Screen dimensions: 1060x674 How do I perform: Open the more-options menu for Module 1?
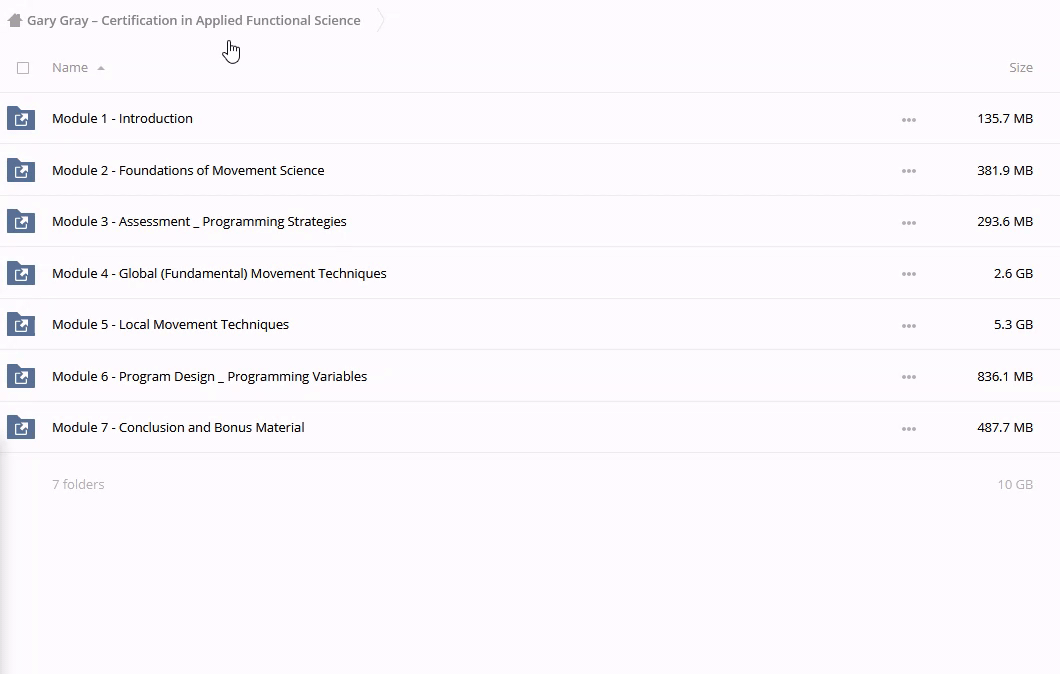908,119
